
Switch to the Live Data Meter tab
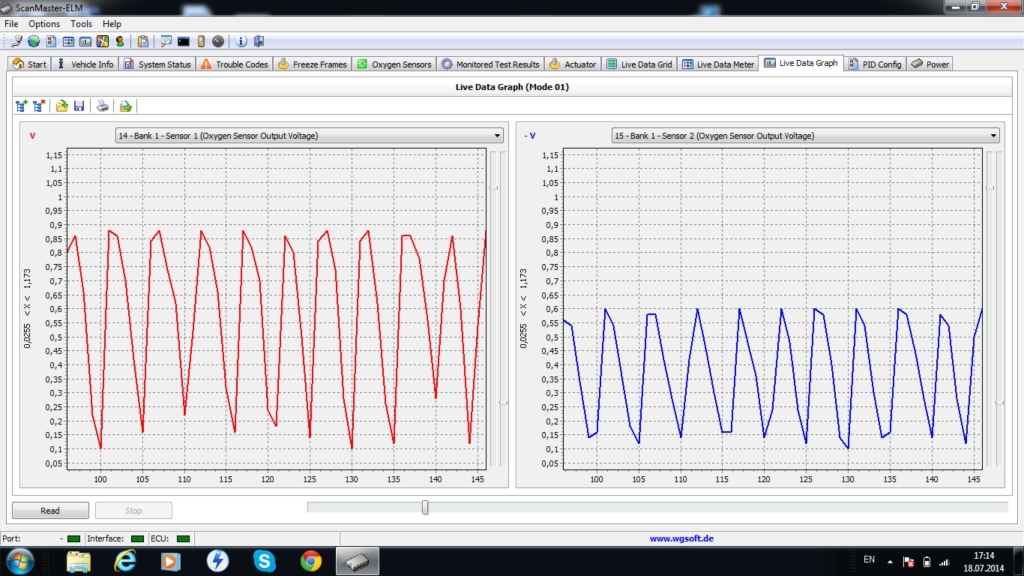point(718,64)
